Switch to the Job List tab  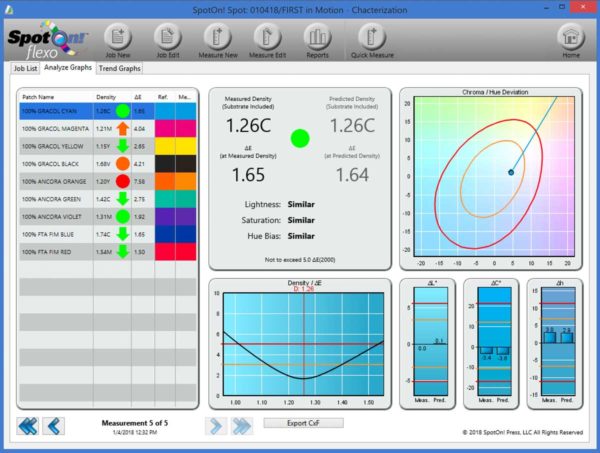tap(25, 68)
